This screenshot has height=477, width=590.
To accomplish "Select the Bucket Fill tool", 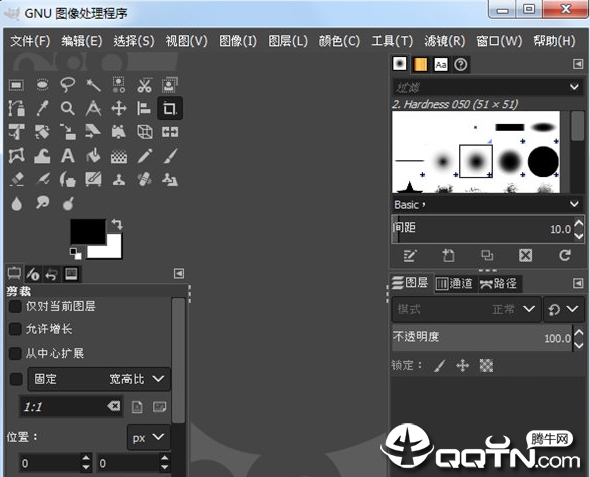I will click(x=93, y=156).
